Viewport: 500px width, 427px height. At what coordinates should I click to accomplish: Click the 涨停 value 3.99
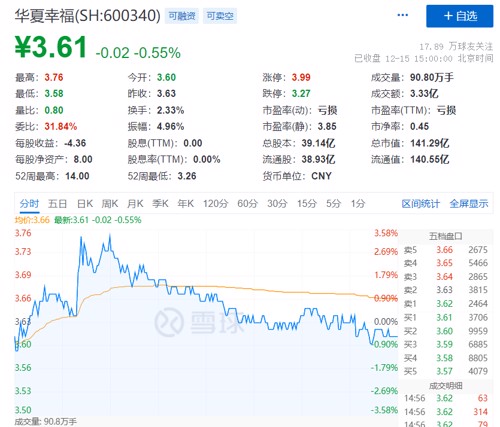coord(301,77)
